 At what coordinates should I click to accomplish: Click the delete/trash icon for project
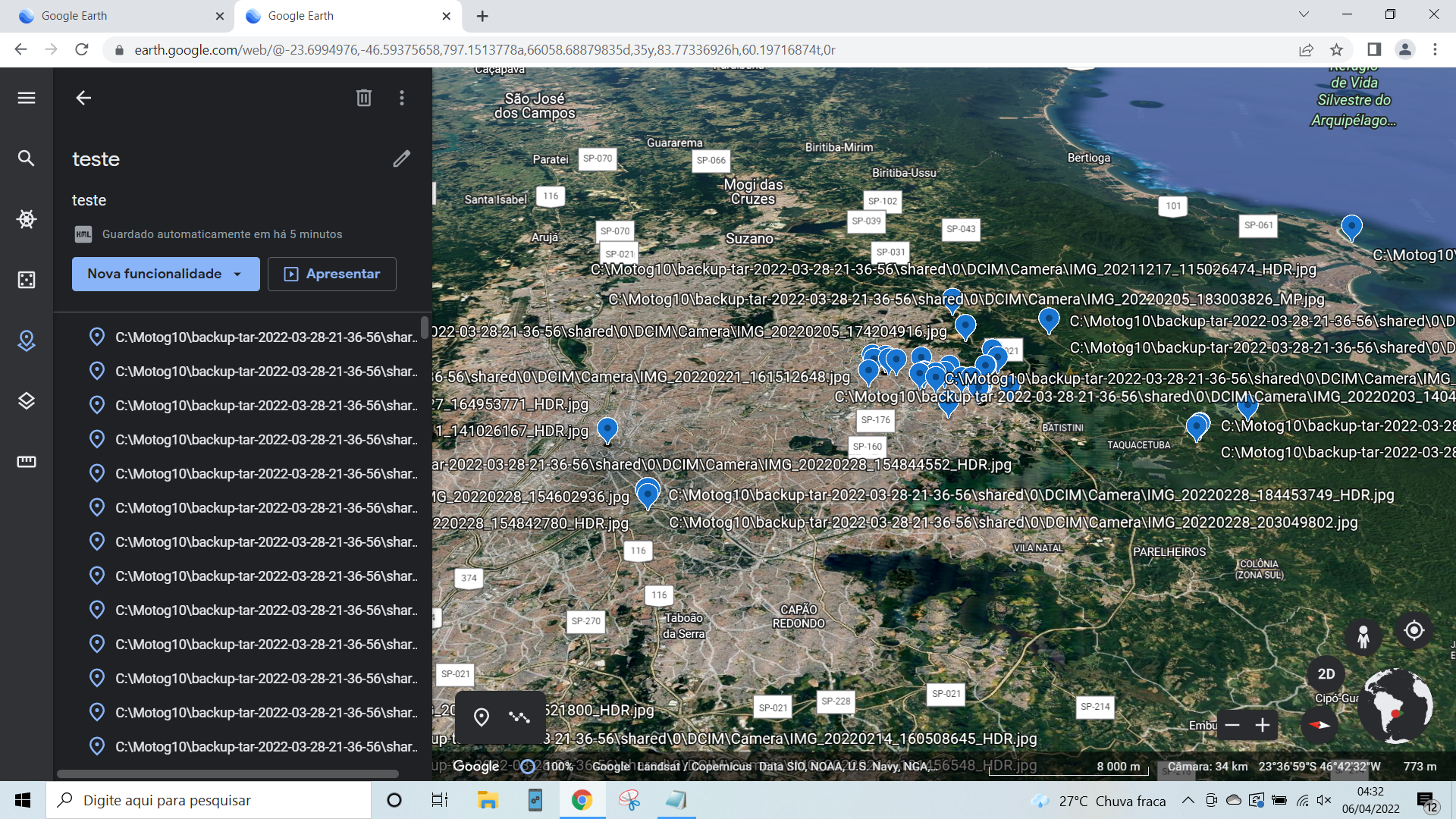point(364,97)
